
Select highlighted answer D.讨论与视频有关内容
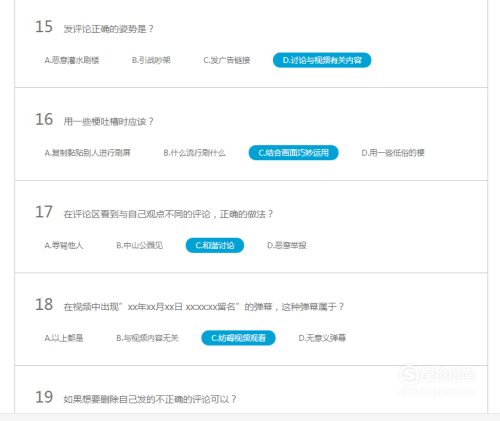pos(322,60)
